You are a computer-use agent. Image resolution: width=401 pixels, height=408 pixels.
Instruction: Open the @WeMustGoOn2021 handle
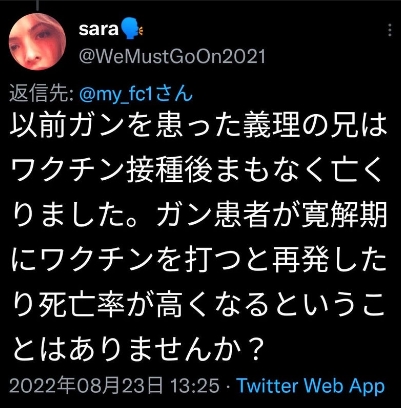172,56
